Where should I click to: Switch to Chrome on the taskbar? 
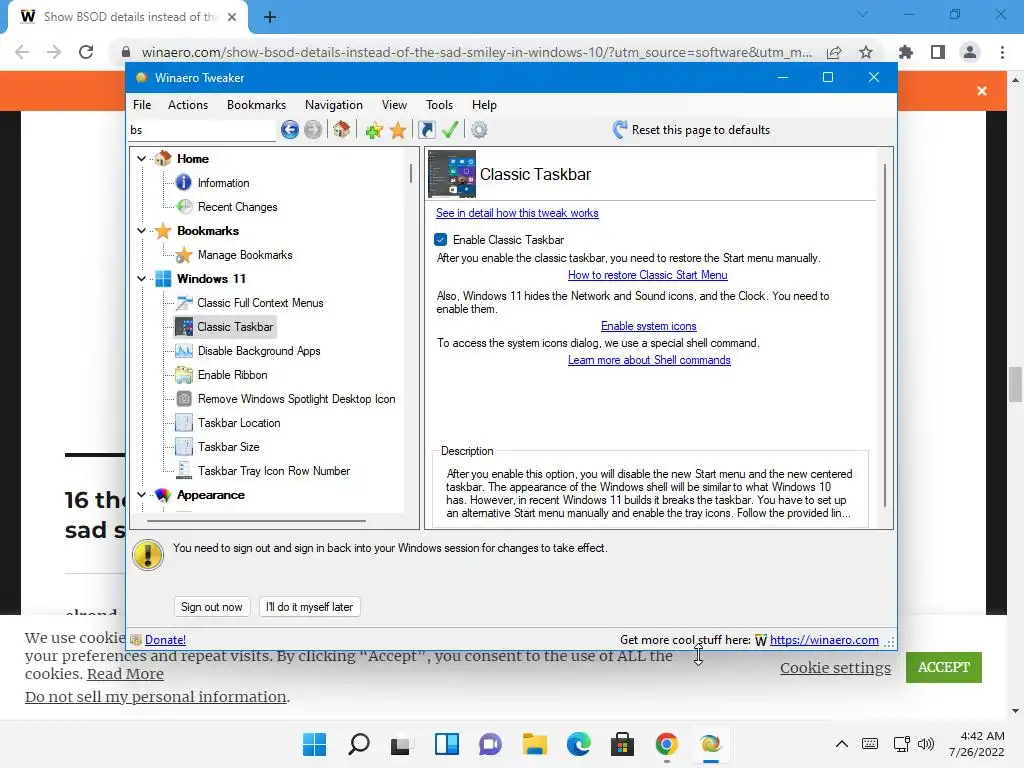(666, 744)
